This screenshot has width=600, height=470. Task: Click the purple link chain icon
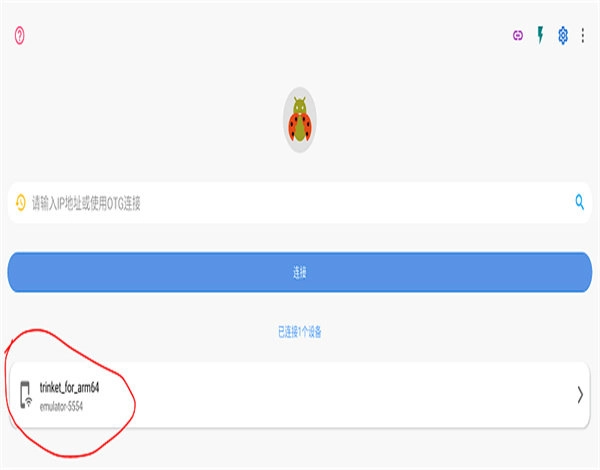(518, 36)
